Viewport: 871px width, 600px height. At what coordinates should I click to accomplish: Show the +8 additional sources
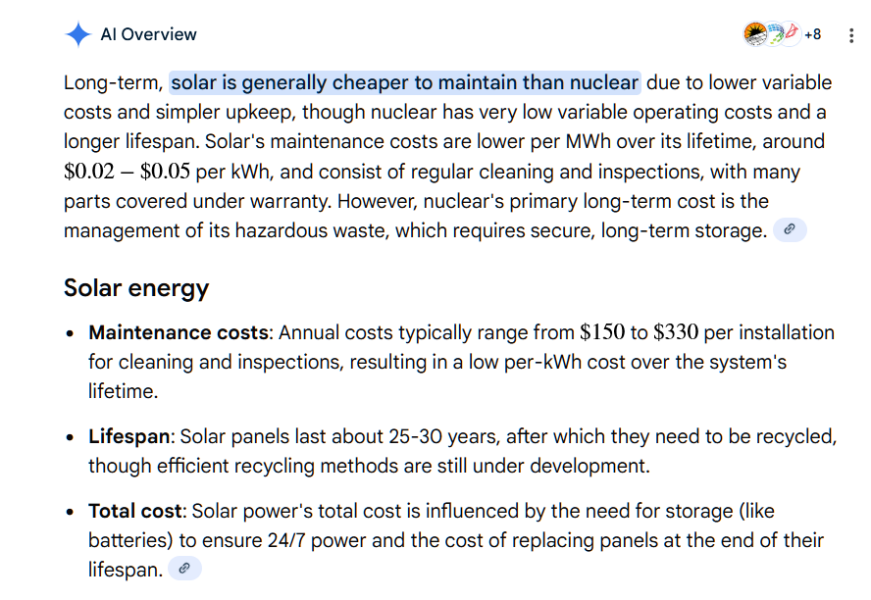[812, 34]
